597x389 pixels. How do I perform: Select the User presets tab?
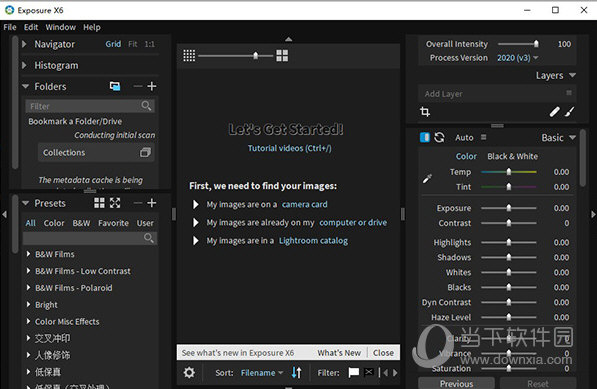click(x=145, y=223)
